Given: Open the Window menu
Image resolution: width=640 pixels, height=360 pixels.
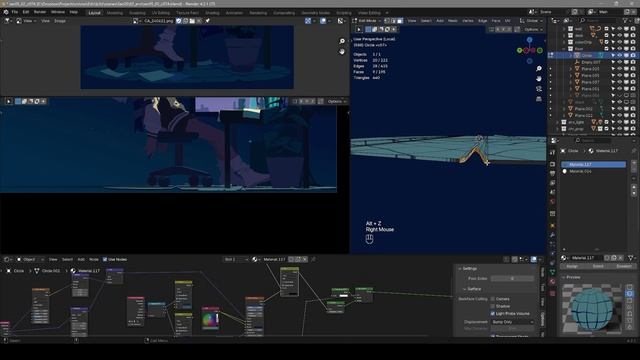Looking at the screenshot, I should (58, 12).
